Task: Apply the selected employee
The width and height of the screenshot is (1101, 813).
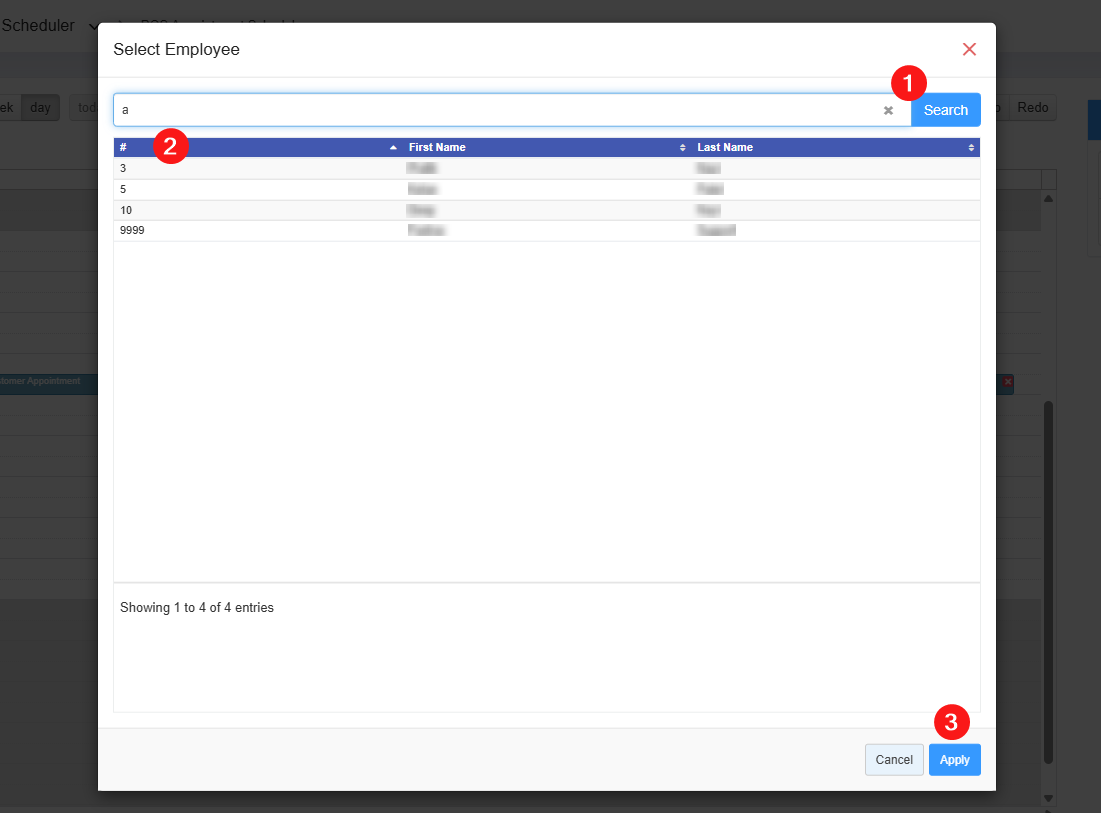Action: pos(954,760)
